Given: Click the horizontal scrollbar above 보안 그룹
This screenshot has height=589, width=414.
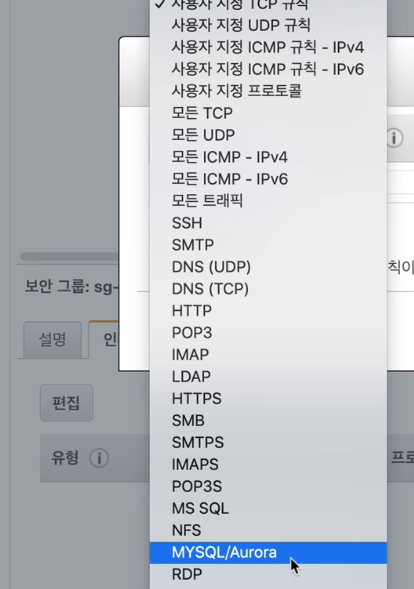Looking at the screenshot, I should (x=70, y=257).
